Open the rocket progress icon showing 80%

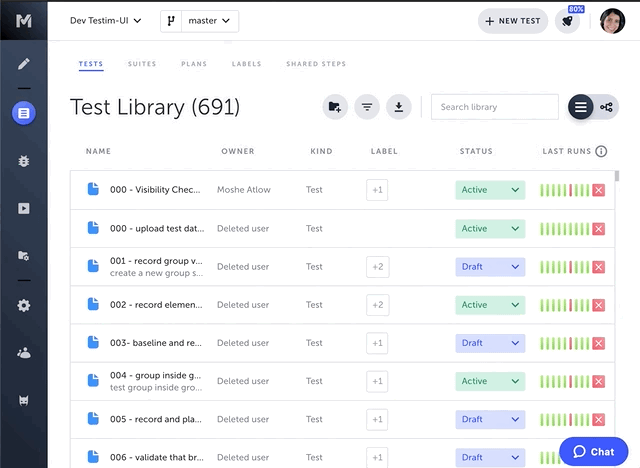pyautogui.click(x=568, y=21)
